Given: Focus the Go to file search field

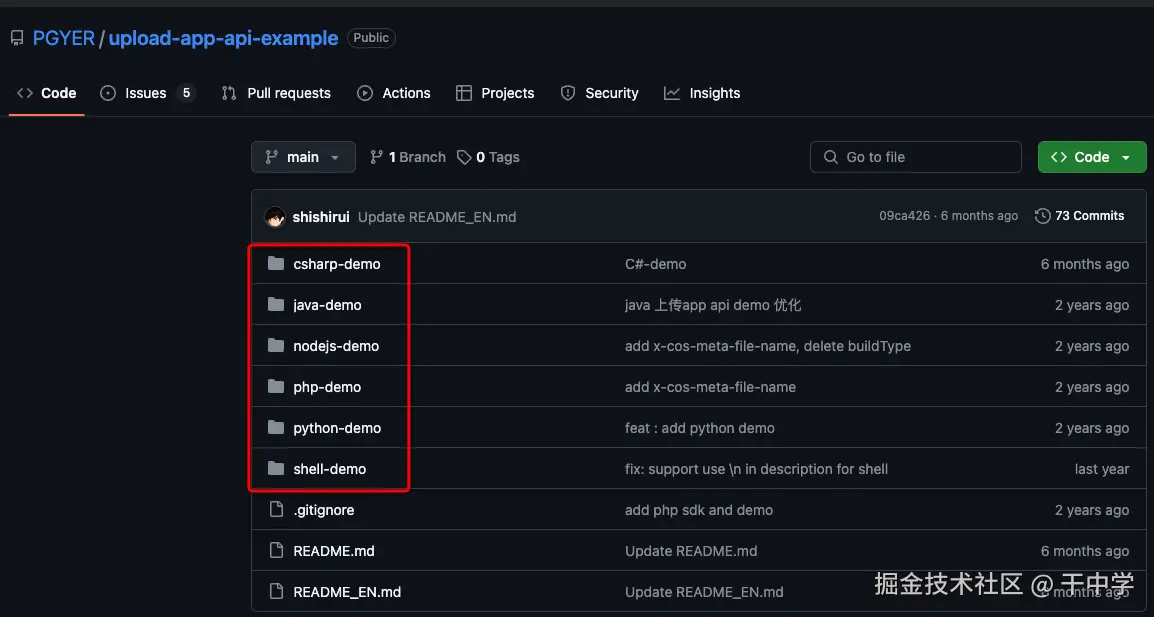Looking at the screenshot, I should pos(916,157).
